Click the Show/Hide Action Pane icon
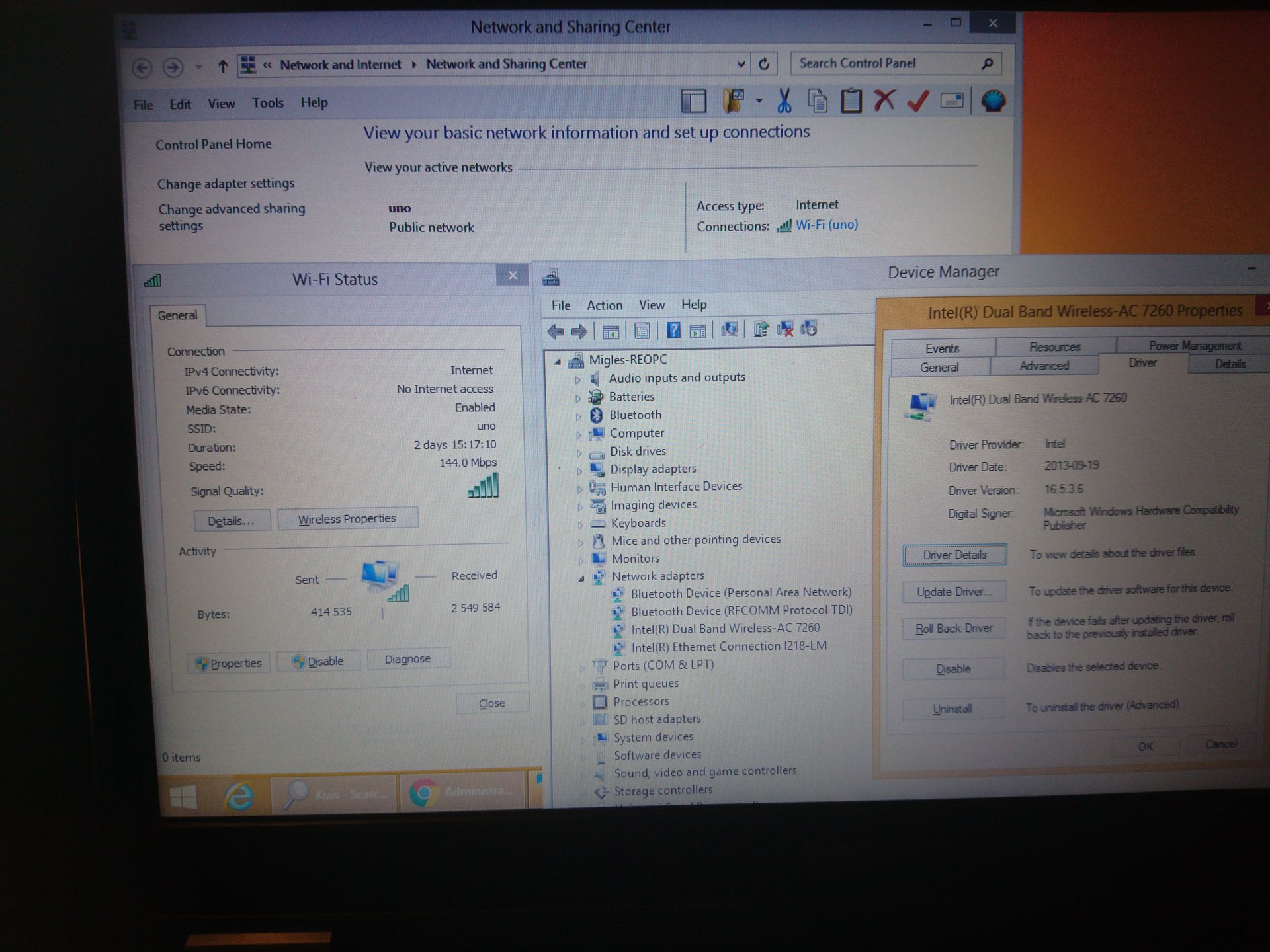The width and height of the screenshot is (1270, 952). pyautogui.click(x=698, y=331)
